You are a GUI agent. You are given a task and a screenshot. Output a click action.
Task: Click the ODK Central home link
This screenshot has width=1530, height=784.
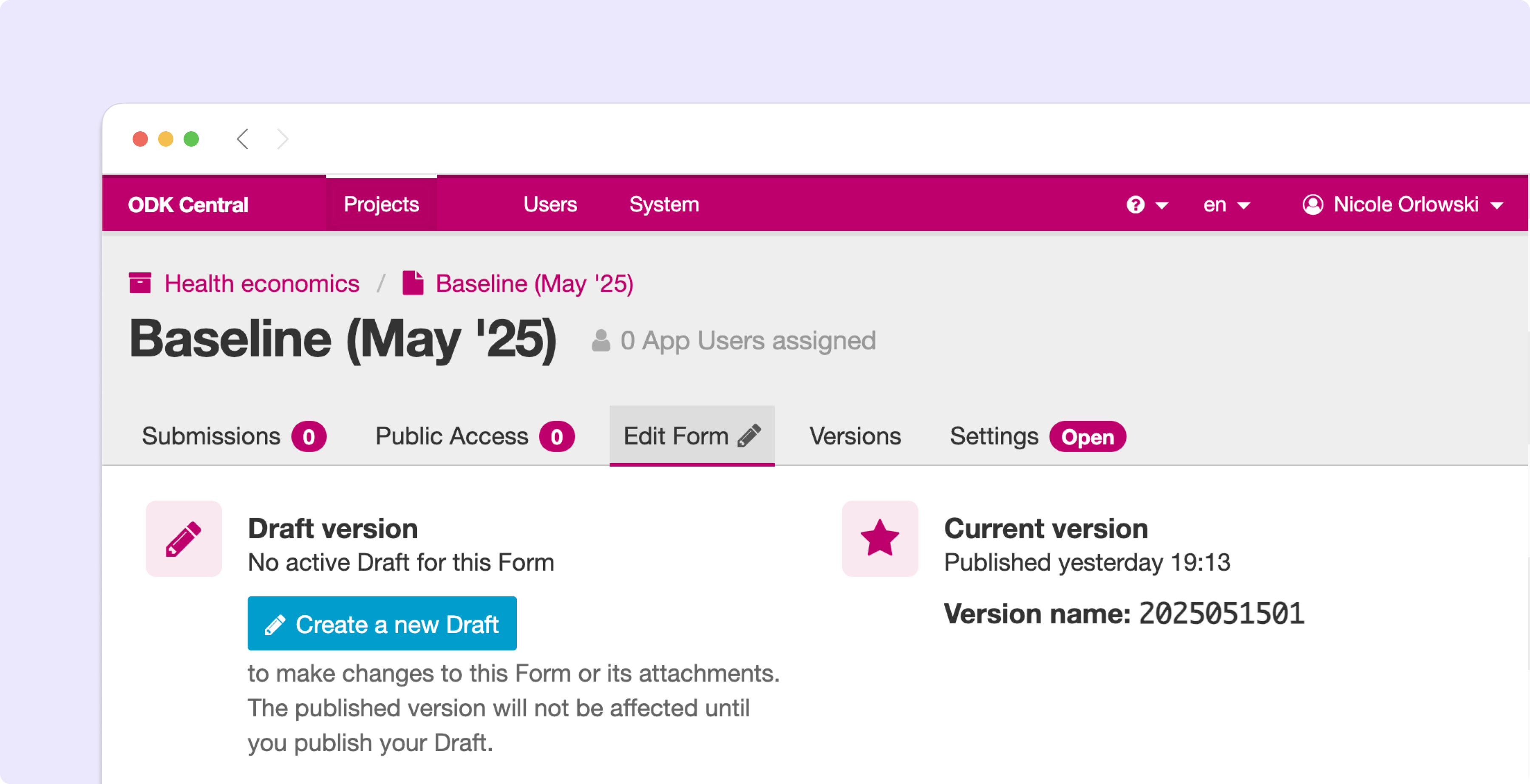pyautogui.click(x=188, y=205)
